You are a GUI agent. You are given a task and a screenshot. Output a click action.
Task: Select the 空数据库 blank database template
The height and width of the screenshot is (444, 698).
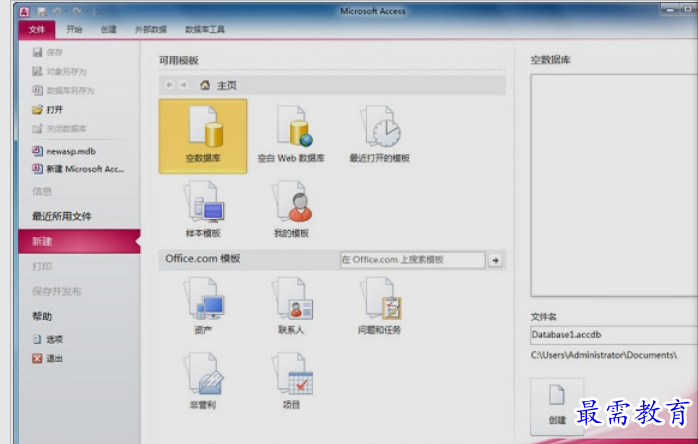click(203, 136)
